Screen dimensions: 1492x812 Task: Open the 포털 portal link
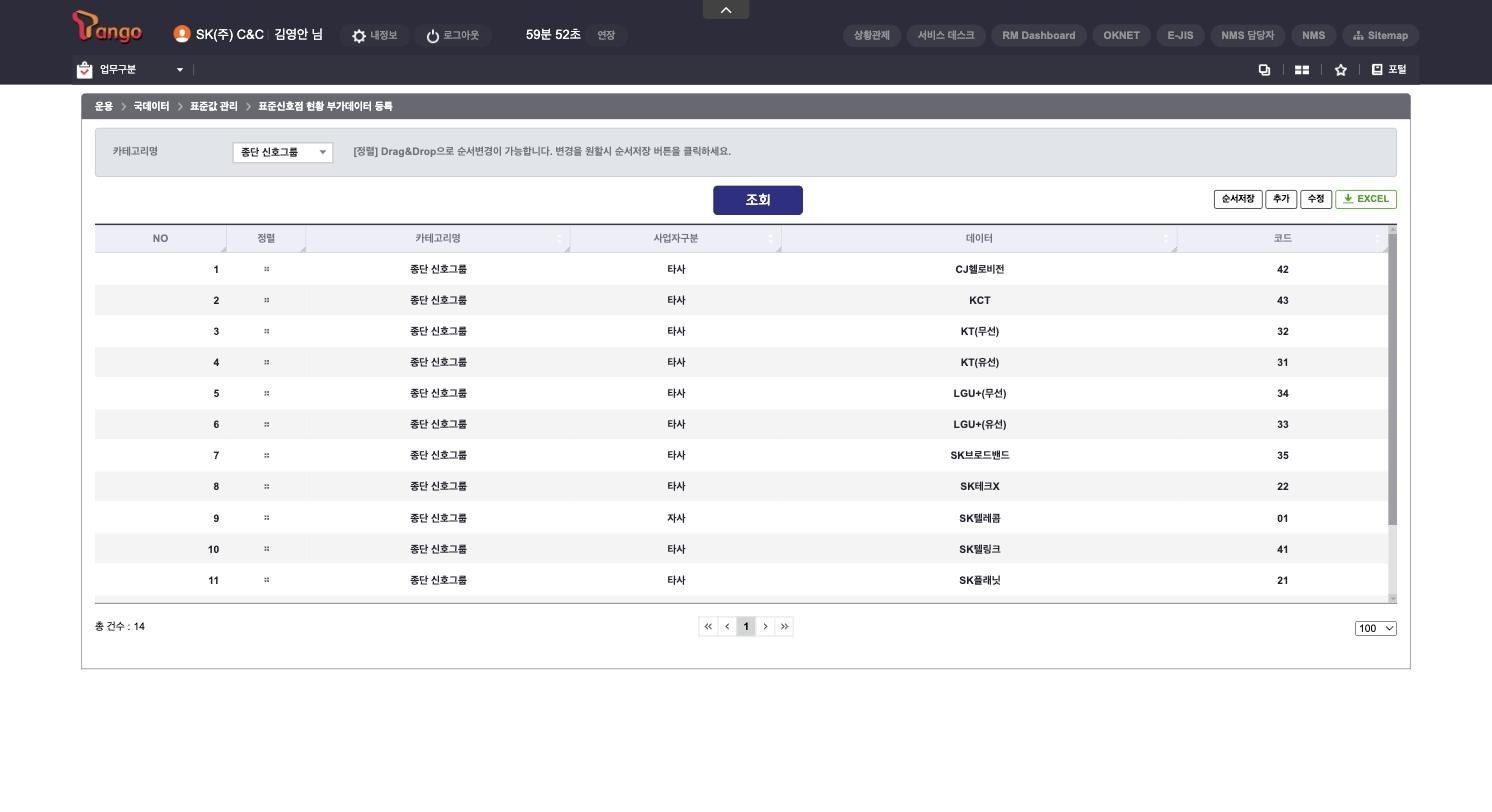pos(1389,70)
